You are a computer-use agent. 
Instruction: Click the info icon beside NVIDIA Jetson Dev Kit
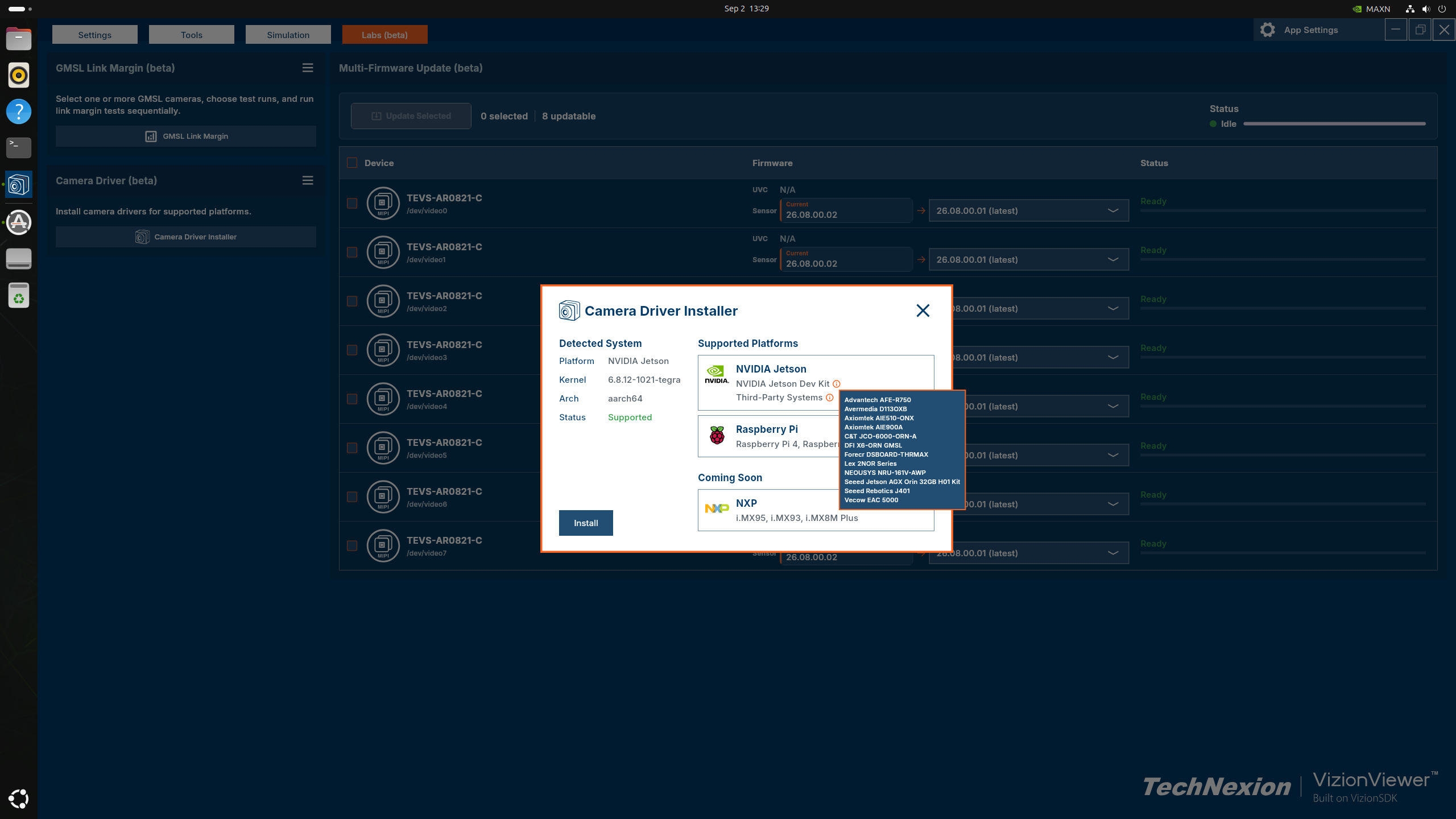pos(837,384)
